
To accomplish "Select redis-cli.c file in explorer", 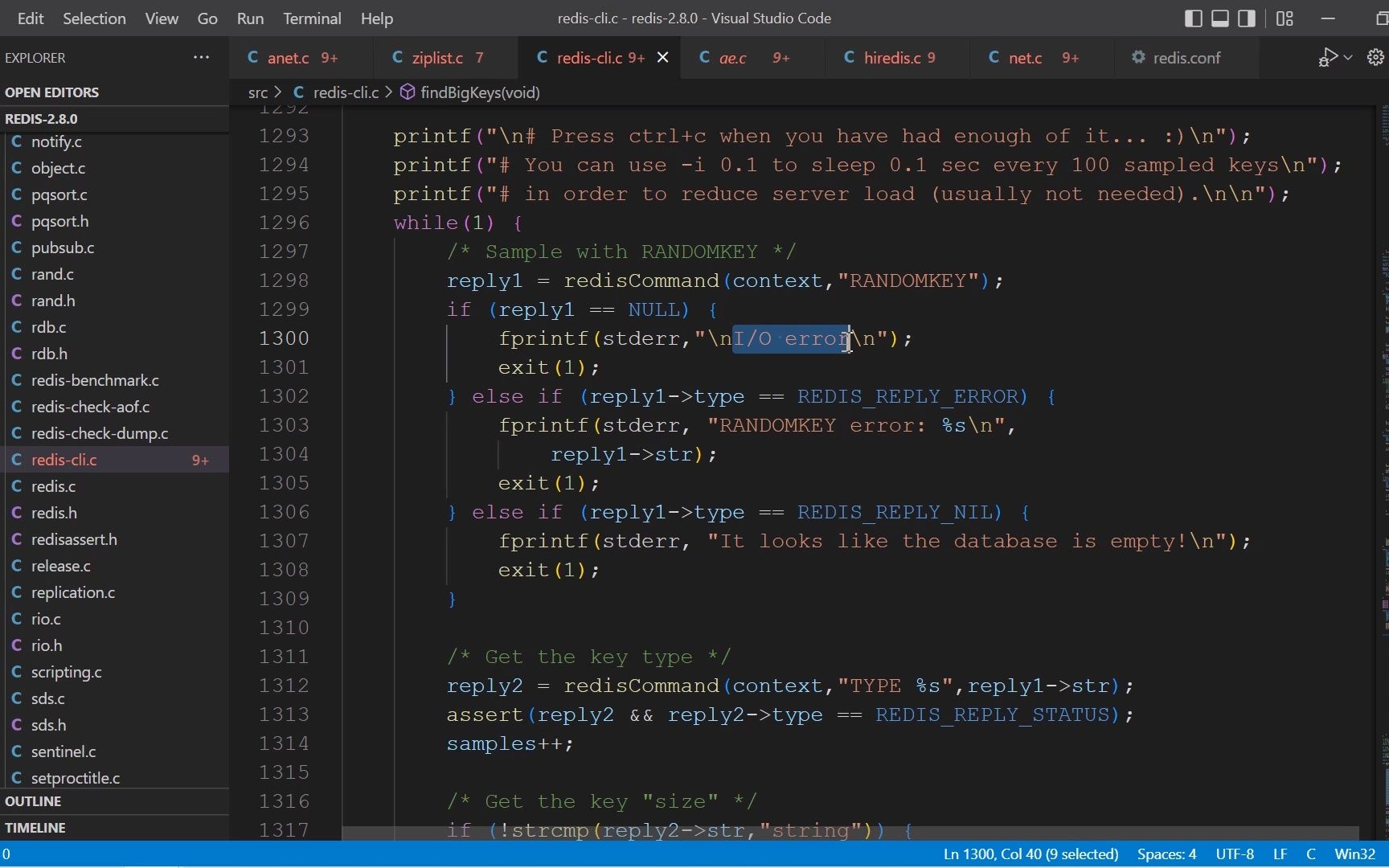I will click(114, 460).
